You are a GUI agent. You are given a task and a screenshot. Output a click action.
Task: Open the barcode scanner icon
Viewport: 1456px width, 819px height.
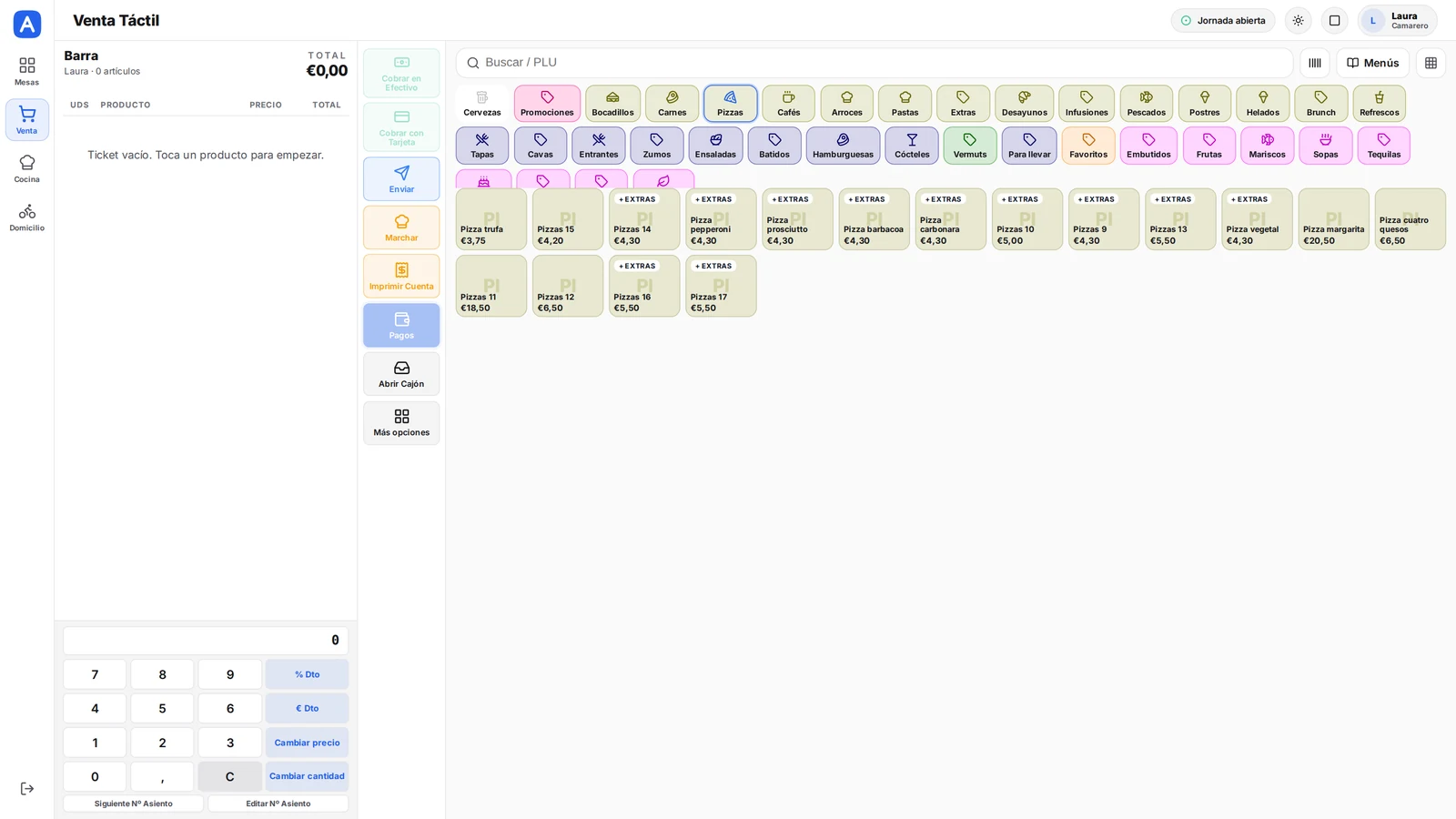[1315, 63]
